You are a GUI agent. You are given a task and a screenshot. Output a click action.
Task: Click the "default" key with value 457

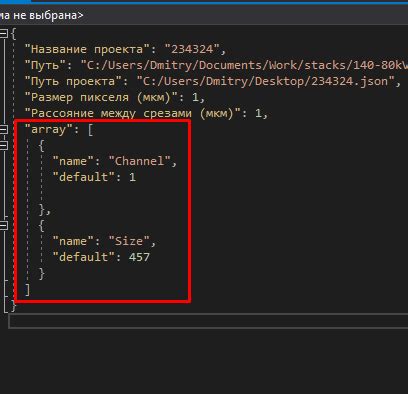tap(84, 257)
